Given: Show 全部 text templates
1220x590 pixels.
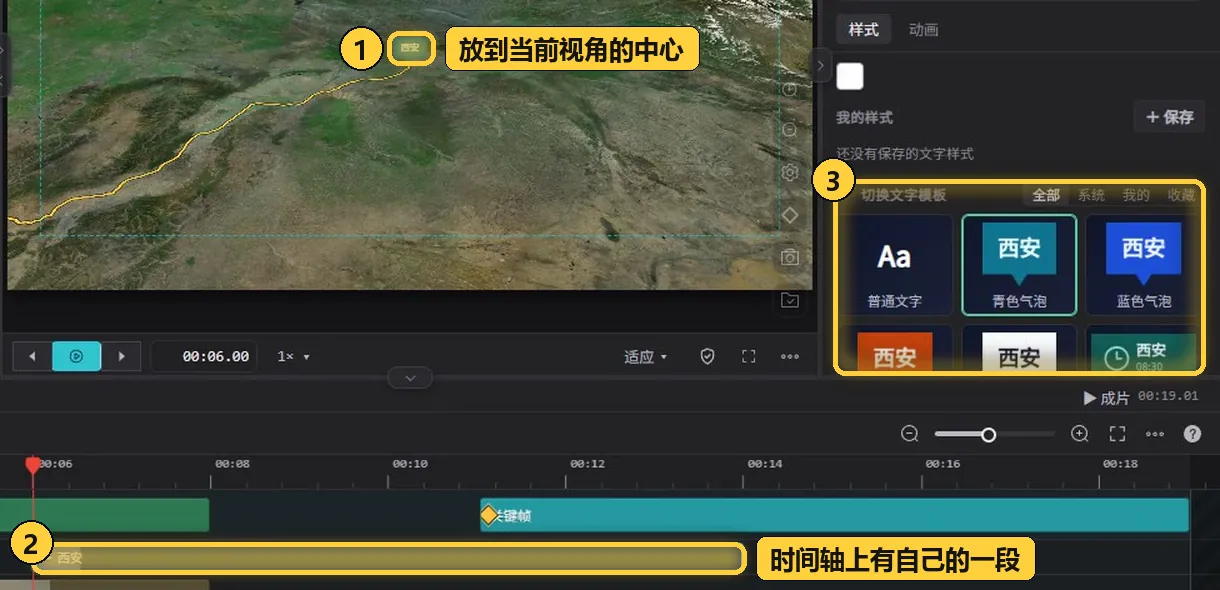Looking at the screenshot, I should 1046,195.
